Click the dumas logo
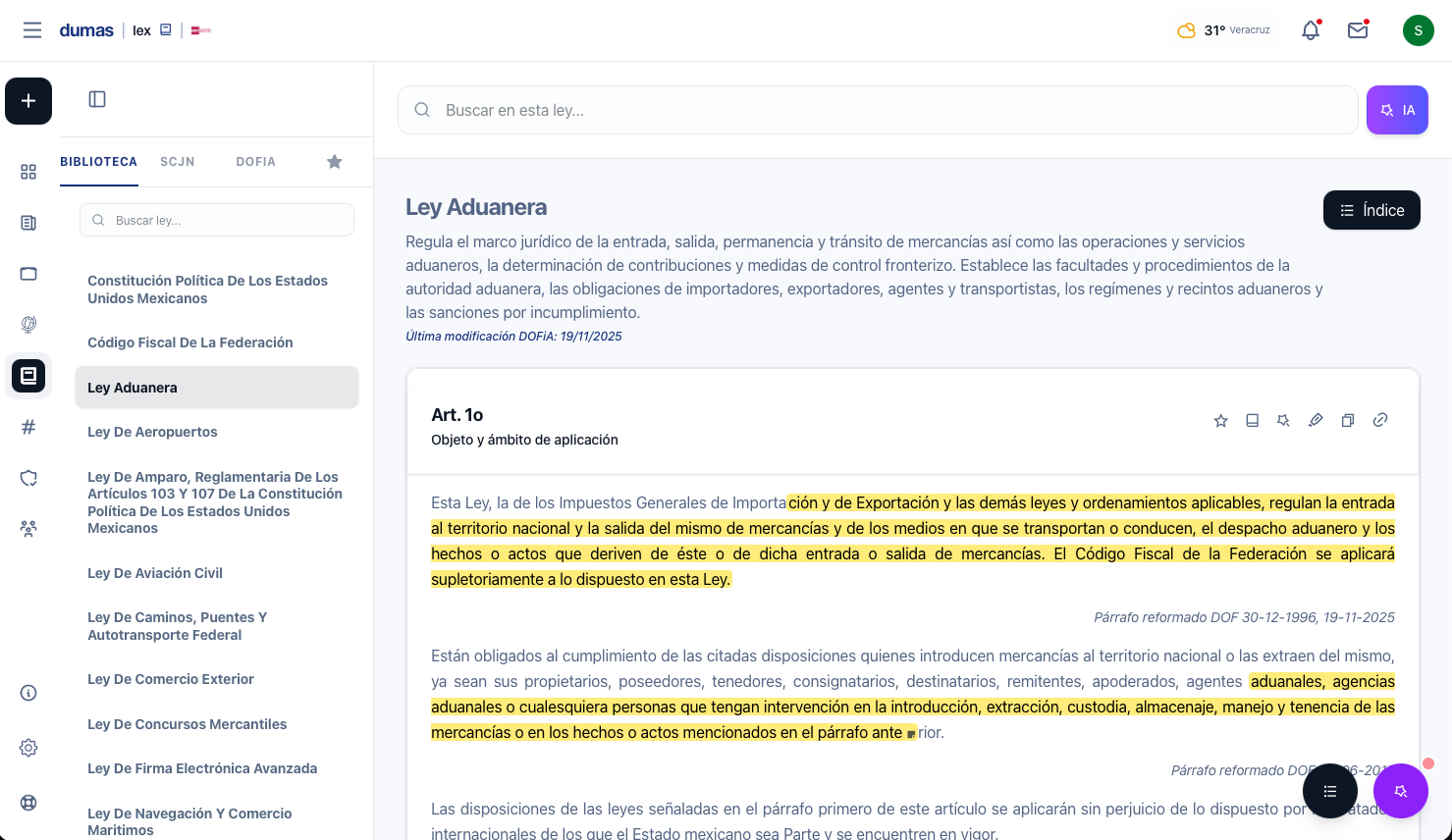Screen dimensions: 1452x840 click(86, 30)
